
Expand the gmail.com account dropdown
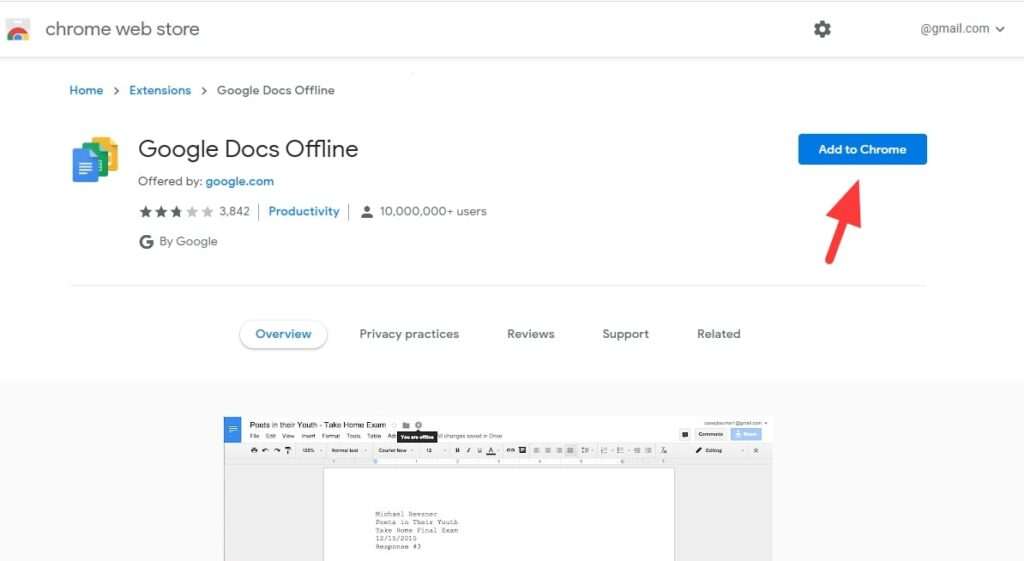[x=962, y=29]
